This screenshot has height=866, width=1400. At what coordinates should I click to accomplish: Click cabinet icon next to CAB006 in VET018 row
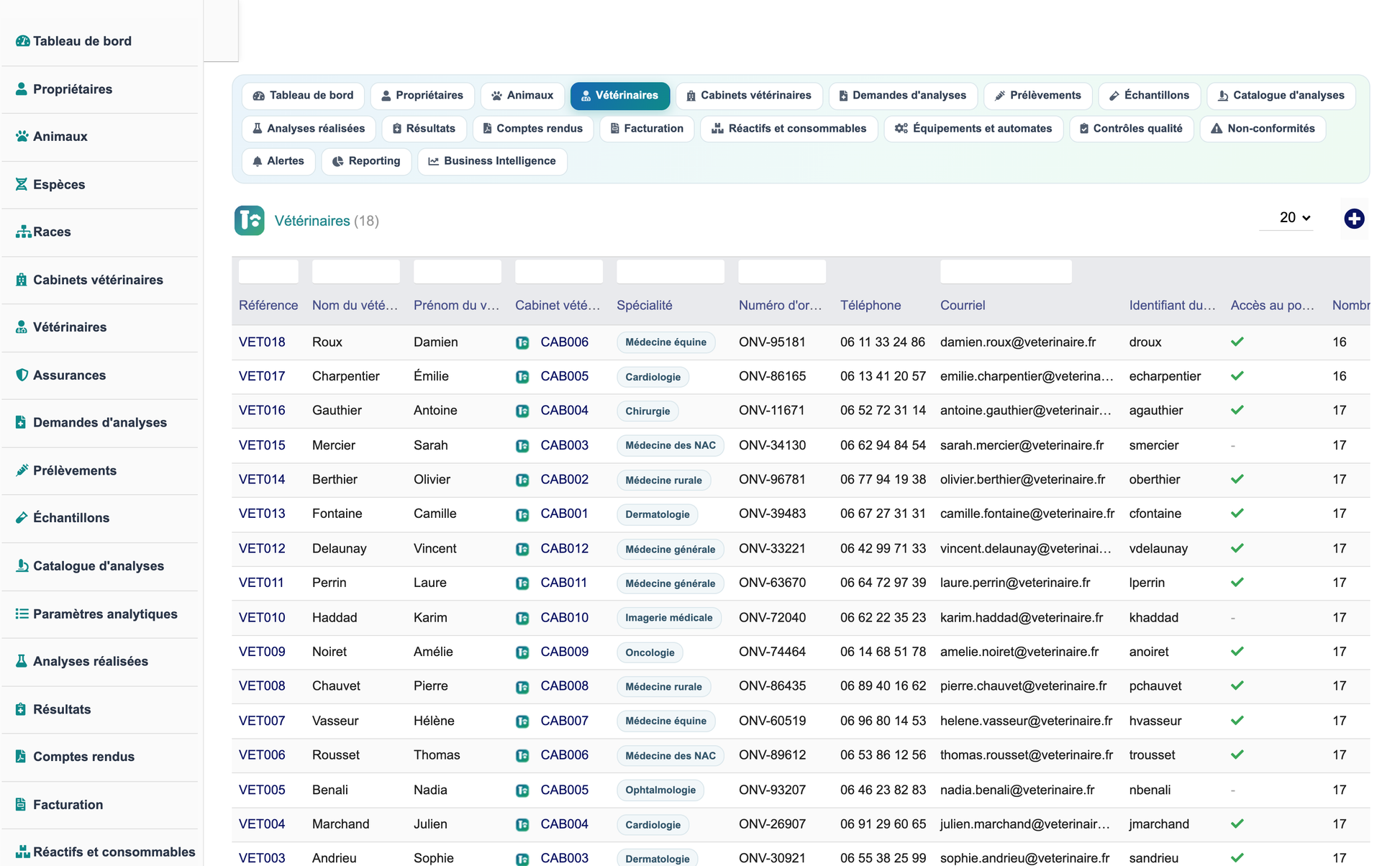pyautogui.click(x=522, y=342)
